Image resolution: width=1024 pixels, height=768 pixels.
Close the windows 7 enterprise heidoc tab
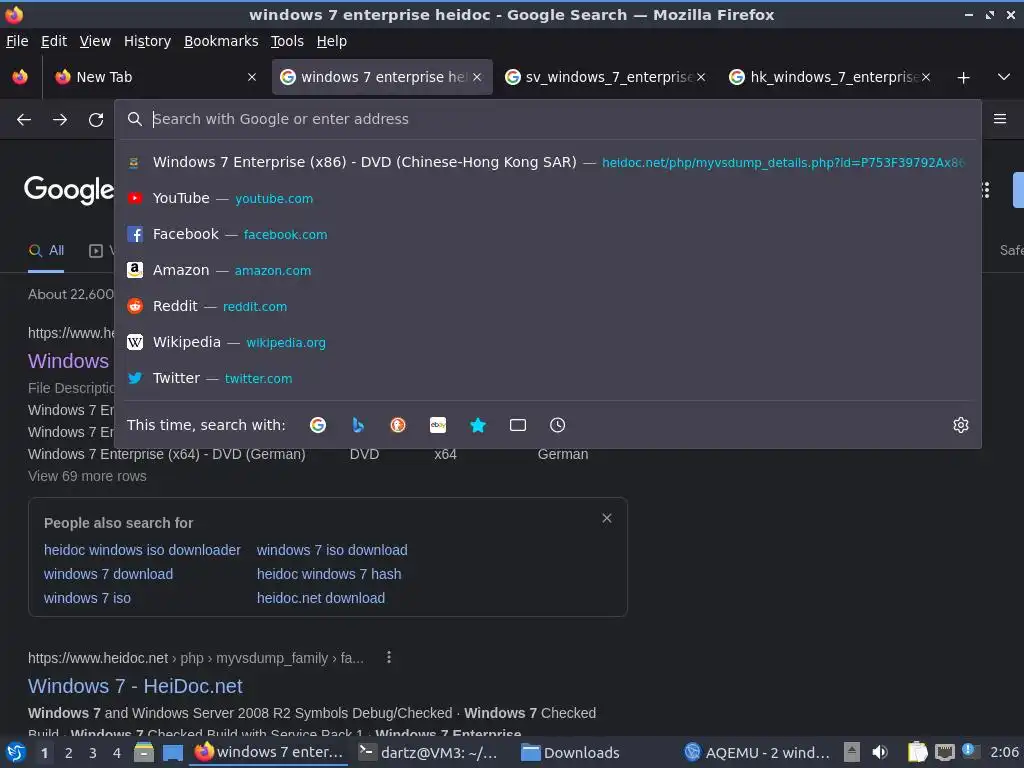[x=477, y=77]
